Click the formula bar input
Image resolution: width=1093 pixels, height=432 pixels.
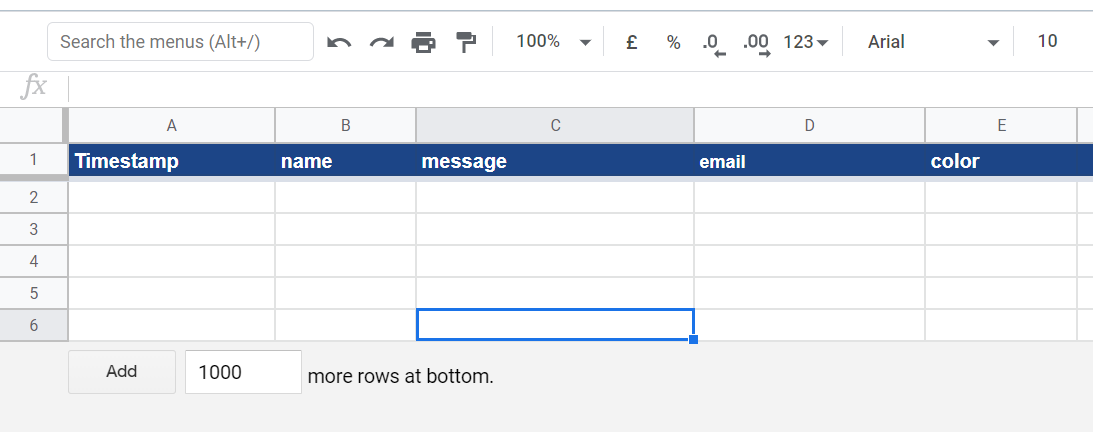point(580,88)
